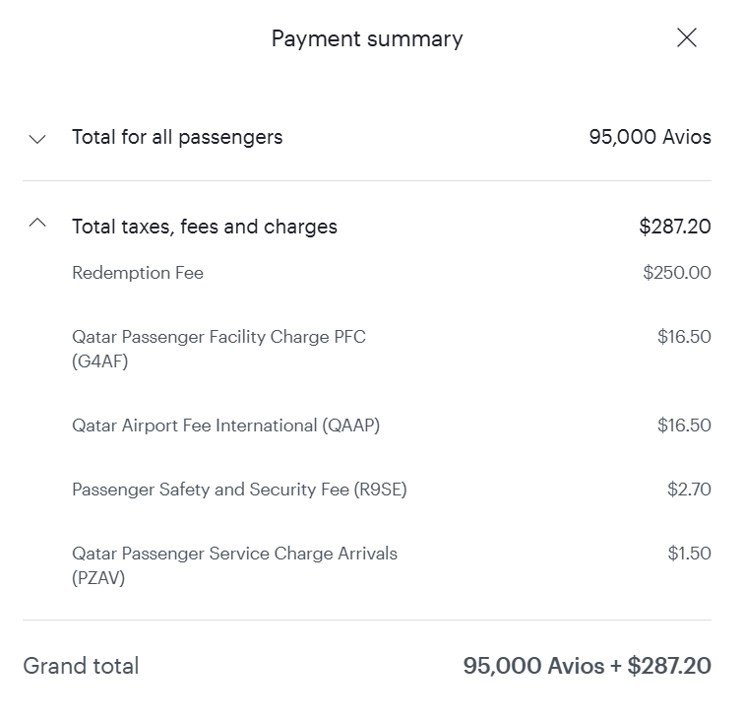The image size is (744, 720).
Task: Select the $250.00 redemption fee amount
Action: click(677, 273)
